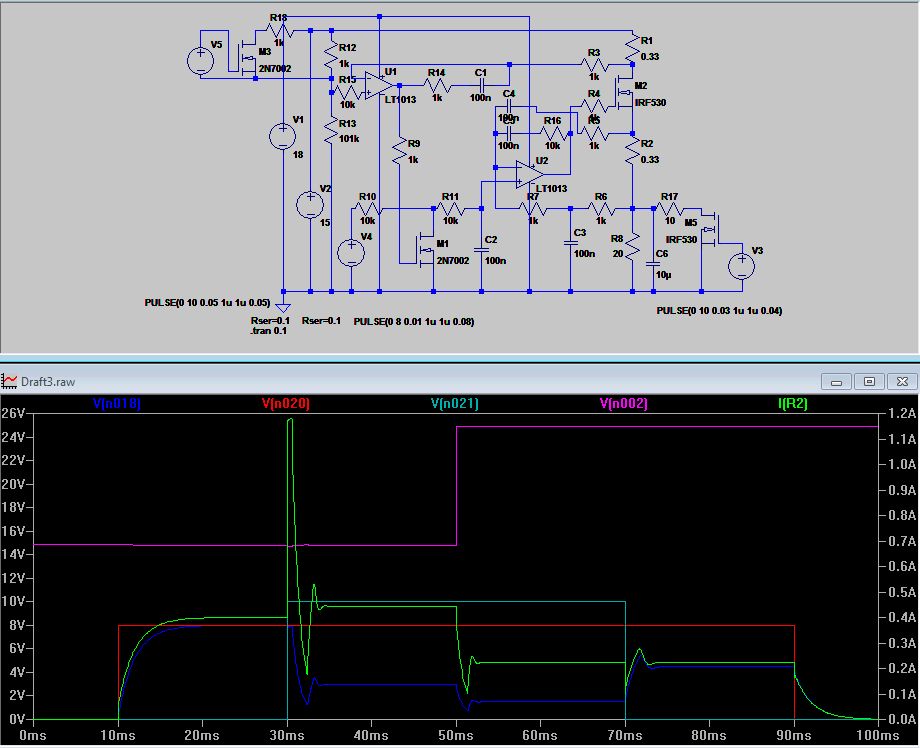This screenshot has height=748, width=920.
Task: Click the .tran 0.1 directive text
Action: tap(269, 330)
